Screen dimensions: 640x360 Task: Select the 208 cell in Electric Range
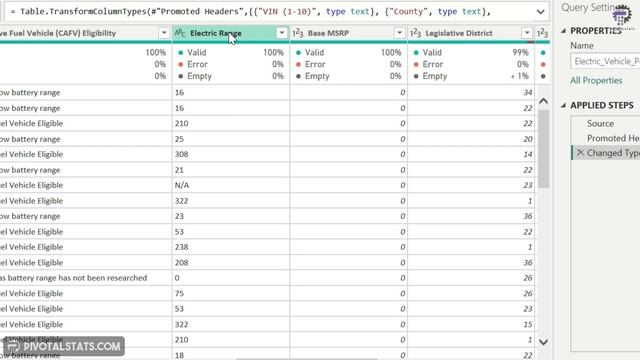click(231, 262)
